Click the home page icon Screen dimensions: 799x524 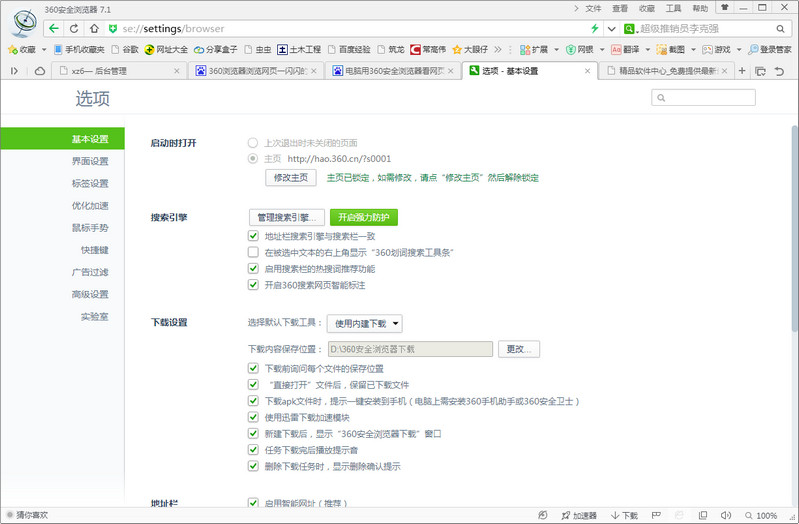click(93, 28)
